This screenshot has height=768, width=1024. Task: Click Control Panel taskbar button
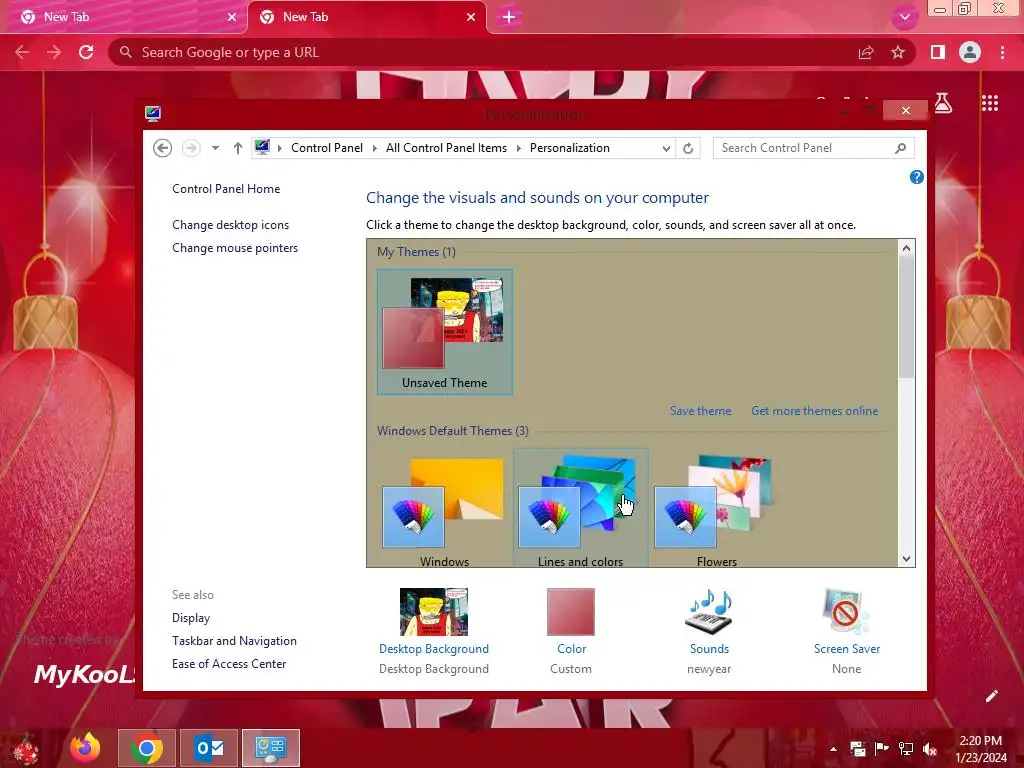click(270, 748)
